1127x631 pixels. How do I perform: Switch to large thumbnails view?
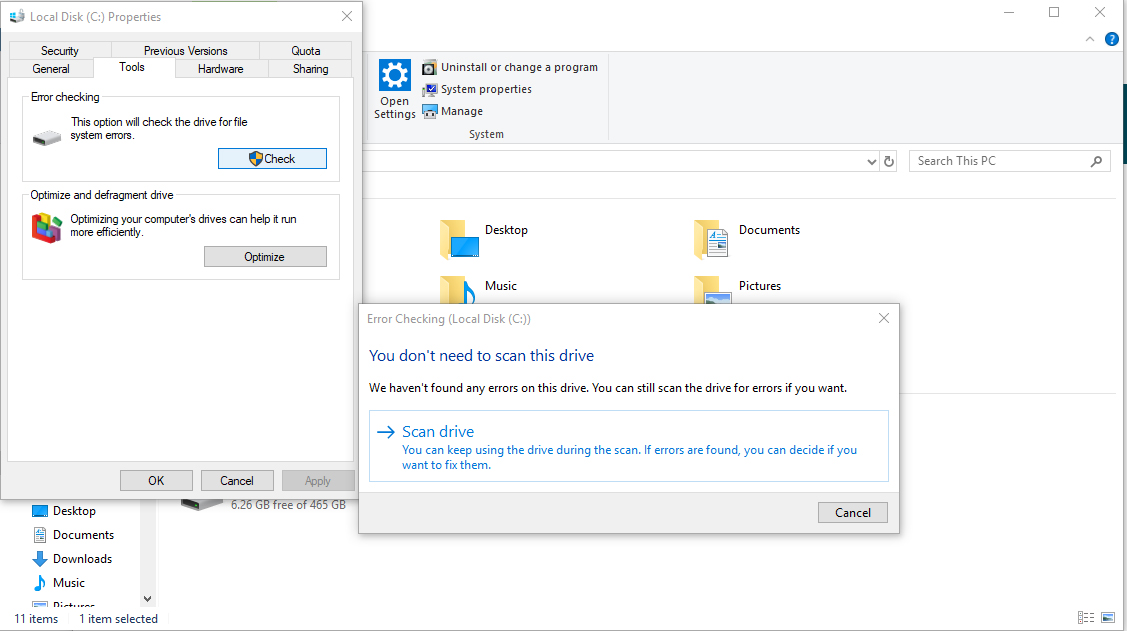point(1108,617)
